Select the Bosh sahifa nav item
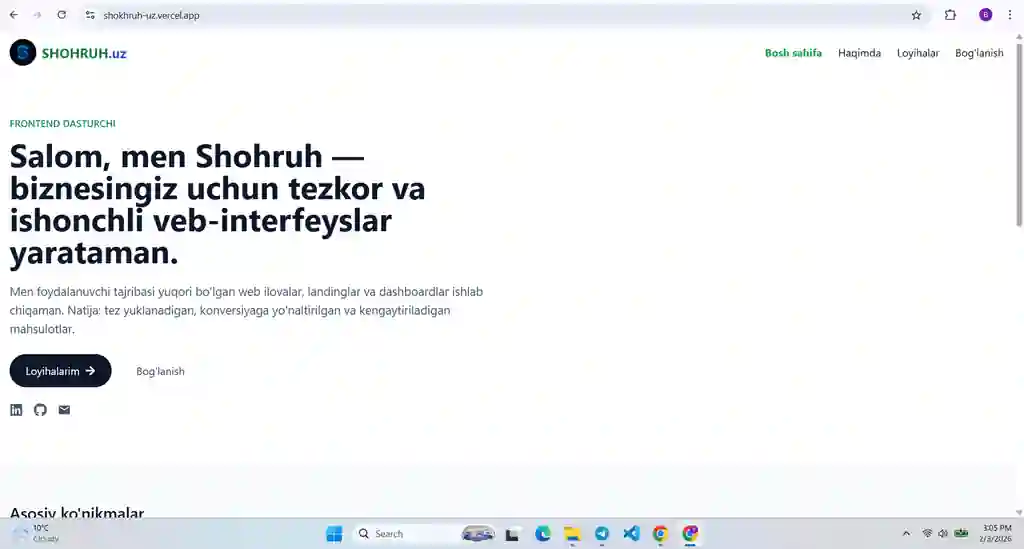Image resolution: width=1024 pixels, height=549 pixels. coord(793,53)
